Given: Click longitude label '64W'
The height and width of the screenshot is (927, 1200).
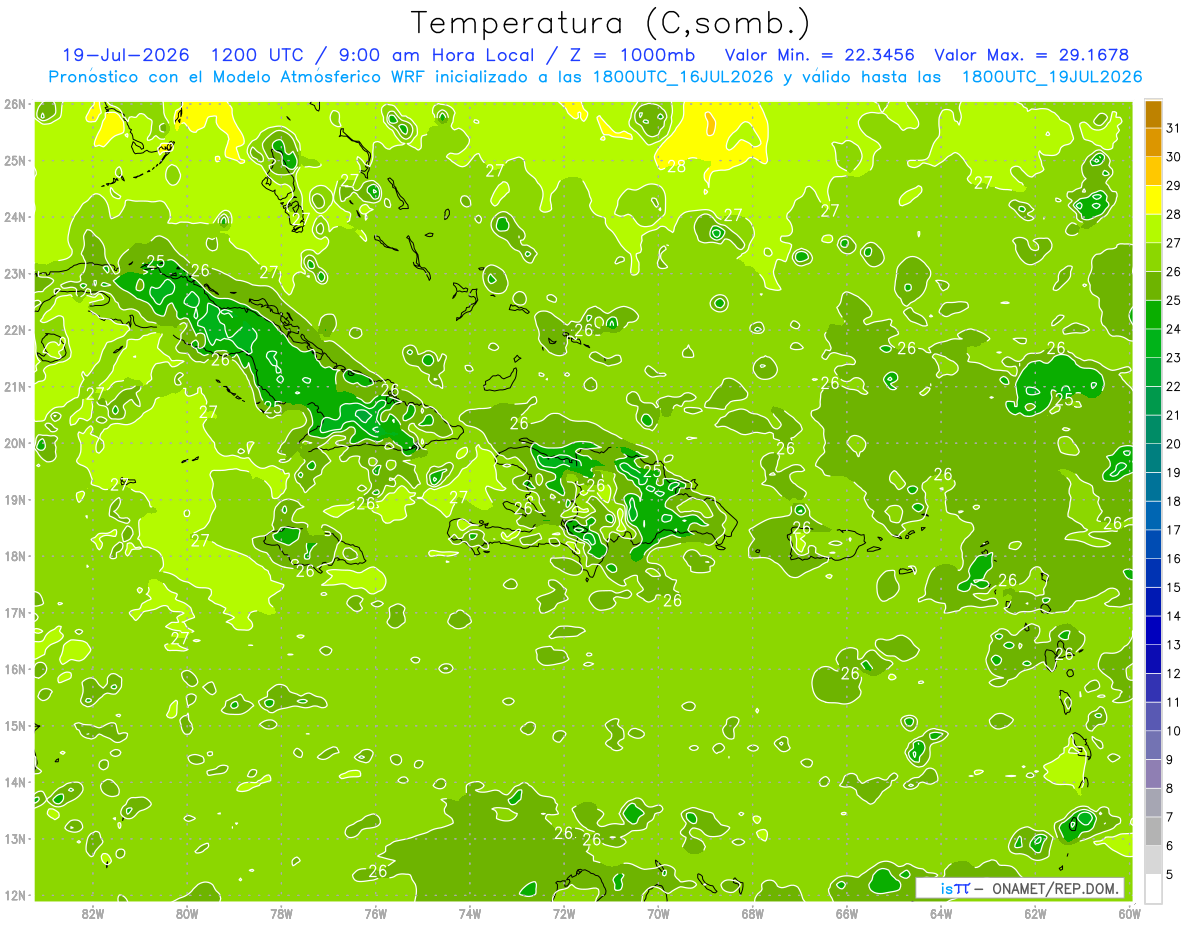Looking at the screenshot, I should [940, 912].
